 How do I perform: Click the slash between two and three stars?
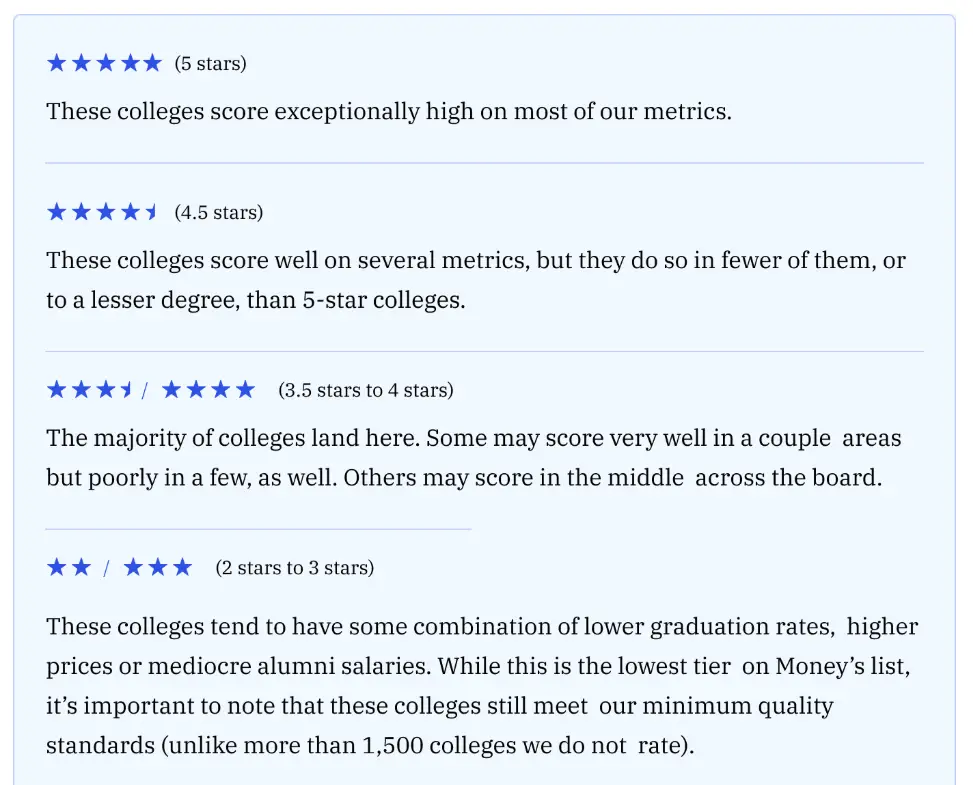click(106, 568)
